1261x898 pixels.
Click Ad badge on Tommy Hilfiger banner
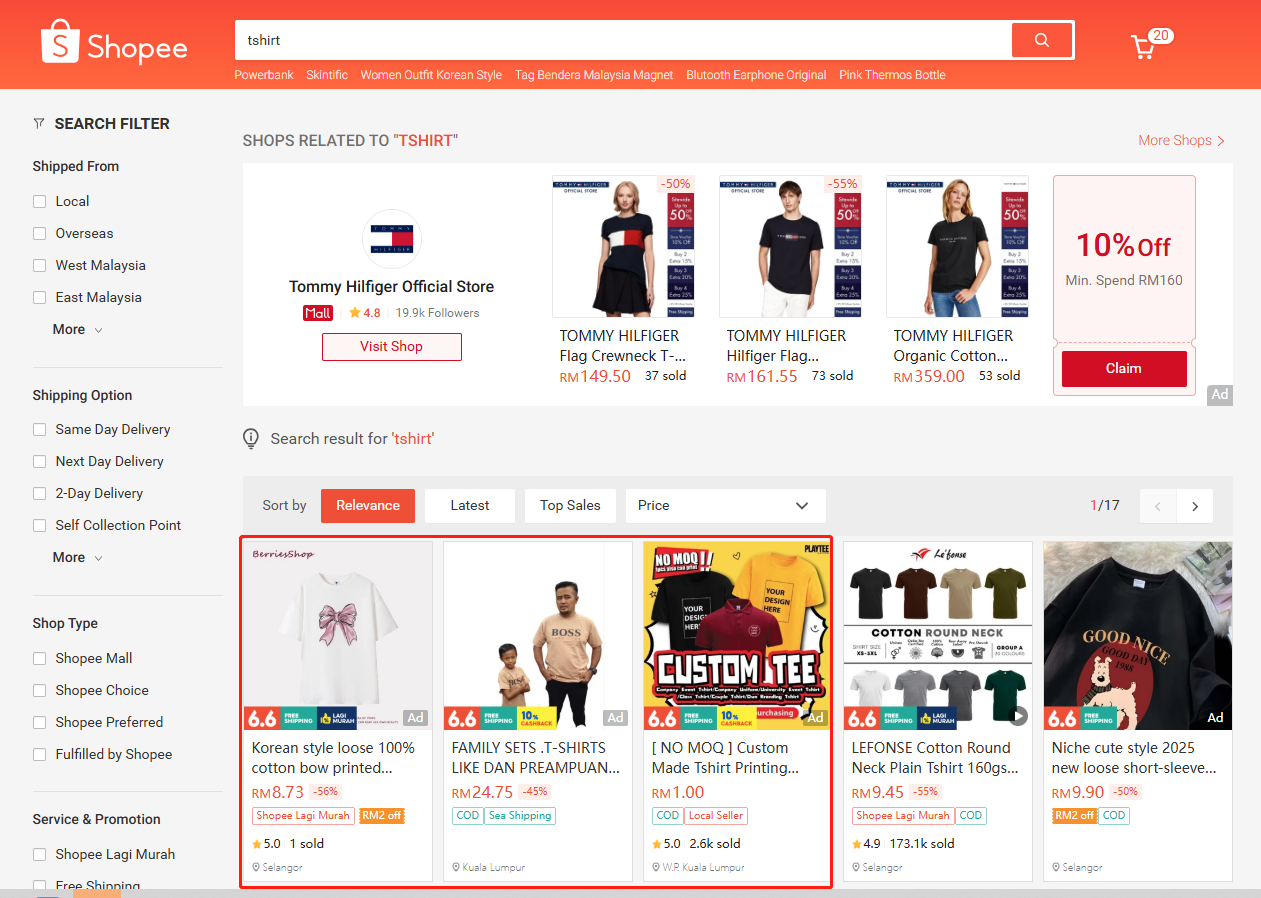coord(1220,394)
